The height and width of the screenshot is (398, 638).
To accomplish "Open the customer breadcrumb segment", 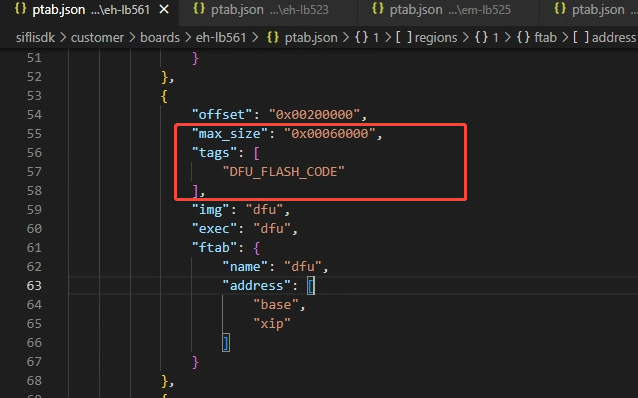I will coord(97,37).
